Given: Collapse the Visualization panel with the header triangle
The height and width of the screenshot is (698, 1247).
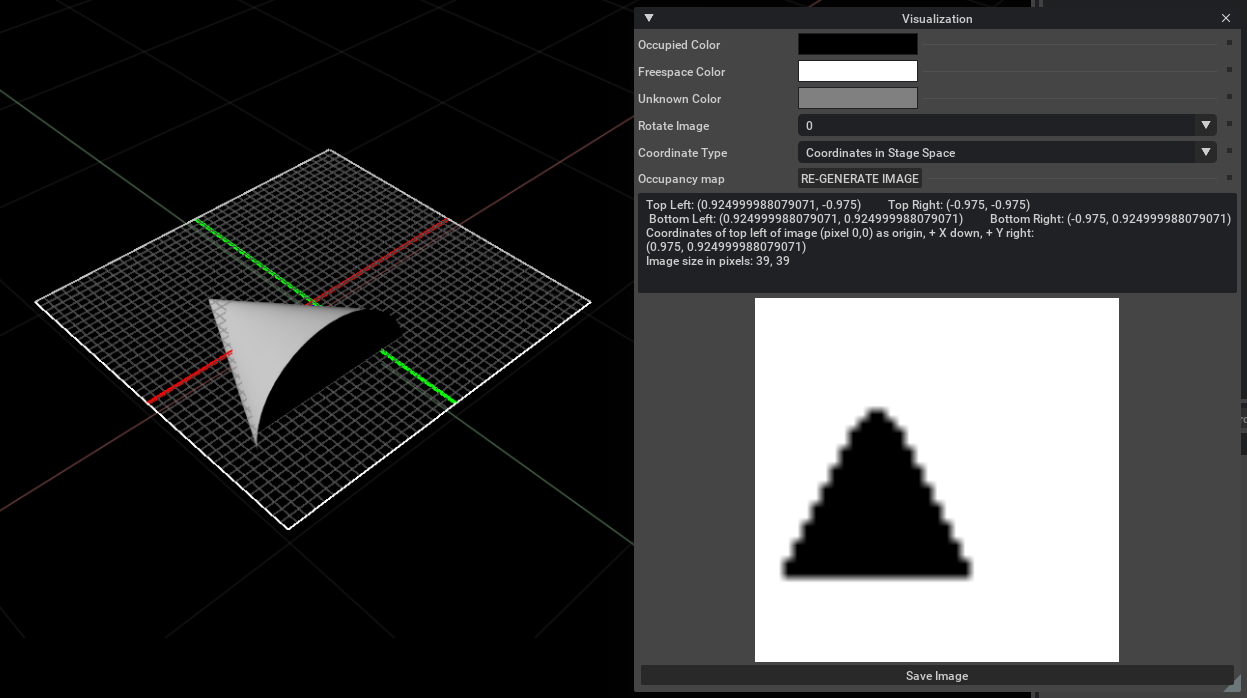Looking at the screenshot, I should pyautogui.click(x=649, y=18).
